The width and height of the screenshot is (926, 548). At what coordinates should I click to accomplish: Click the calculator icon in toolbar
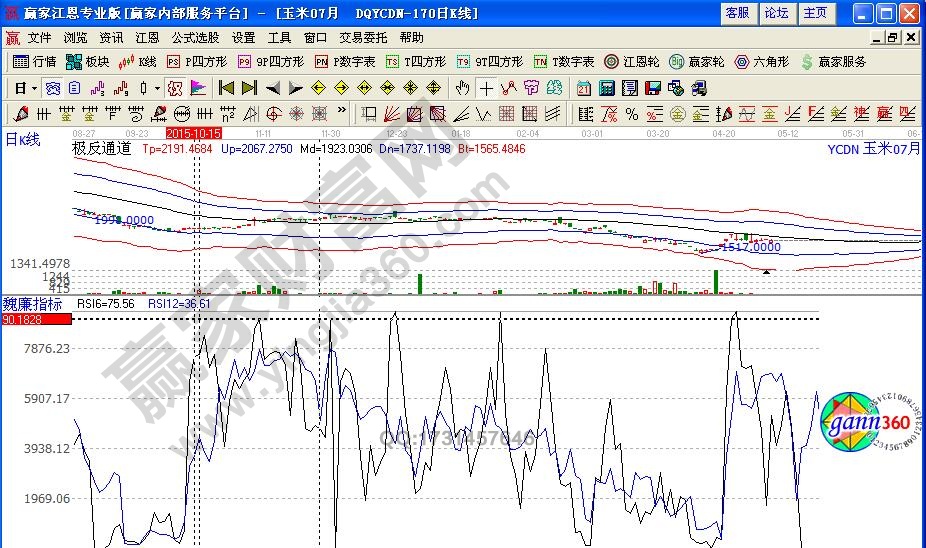607,88
